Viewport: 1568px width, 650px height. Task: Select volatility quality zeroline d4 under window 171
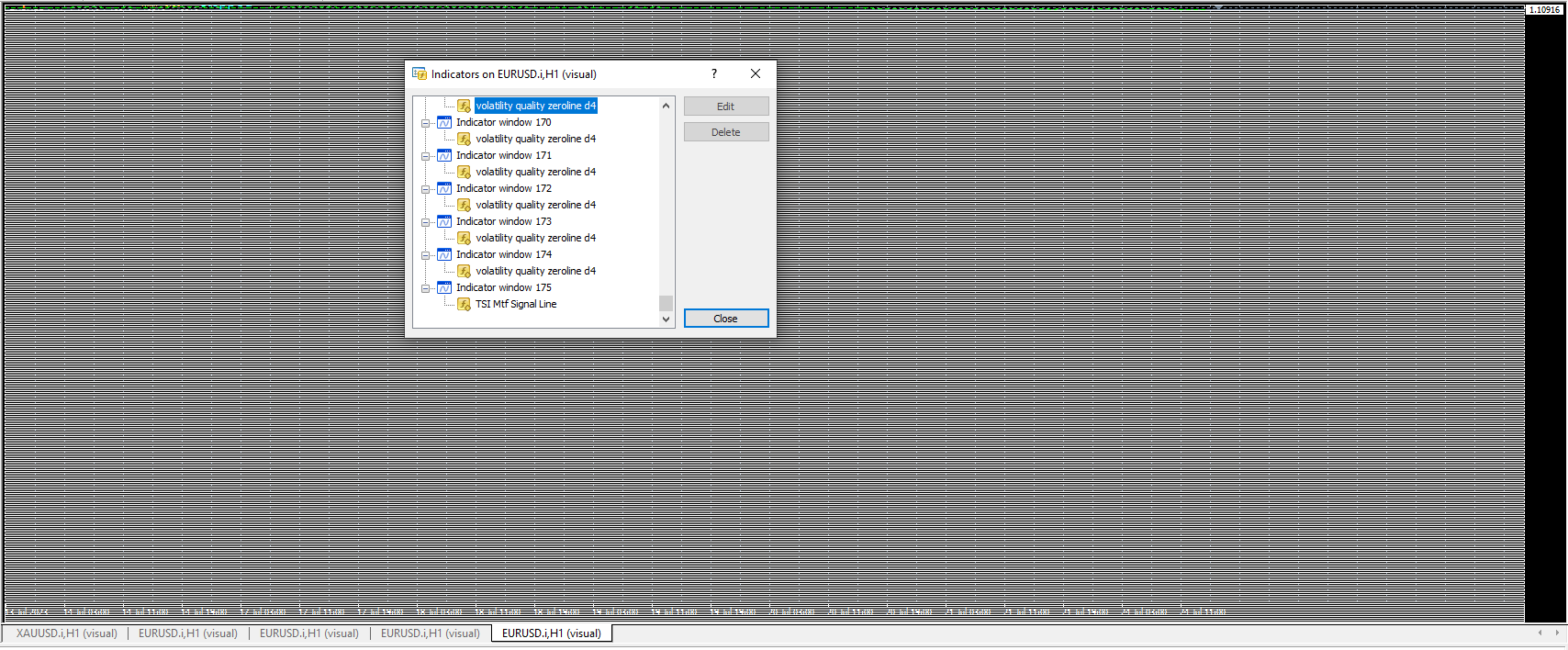tap(536, 172)
